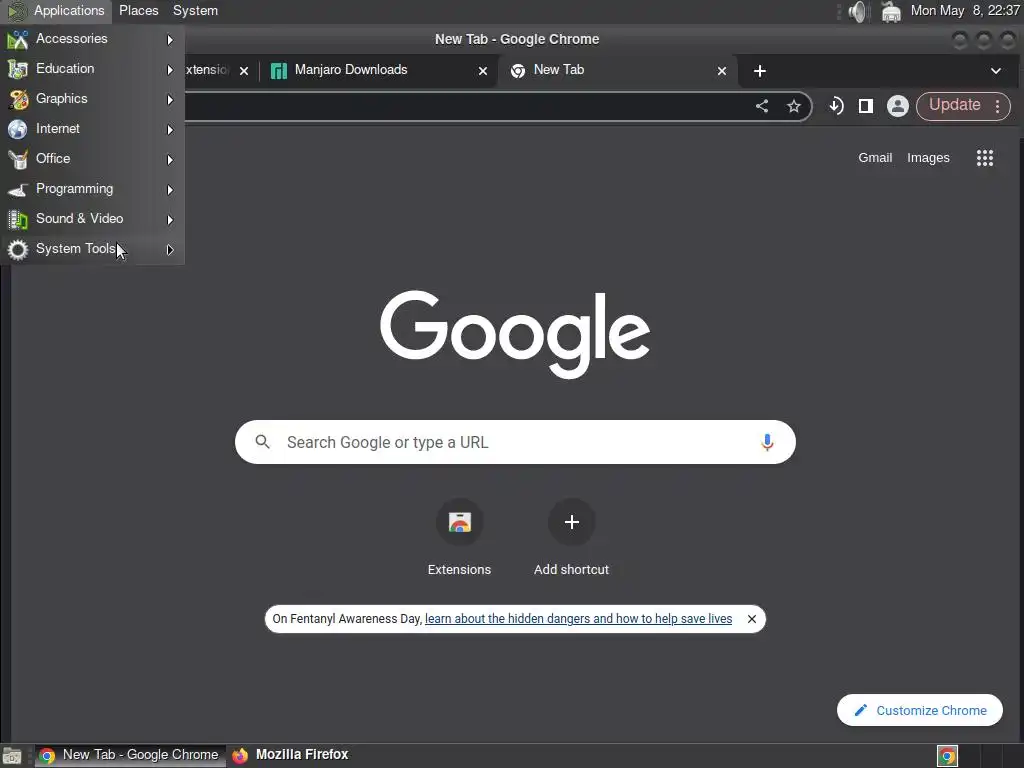
Task: Open a new Chrome tab with plus button
Action: [x=760, y=71]
